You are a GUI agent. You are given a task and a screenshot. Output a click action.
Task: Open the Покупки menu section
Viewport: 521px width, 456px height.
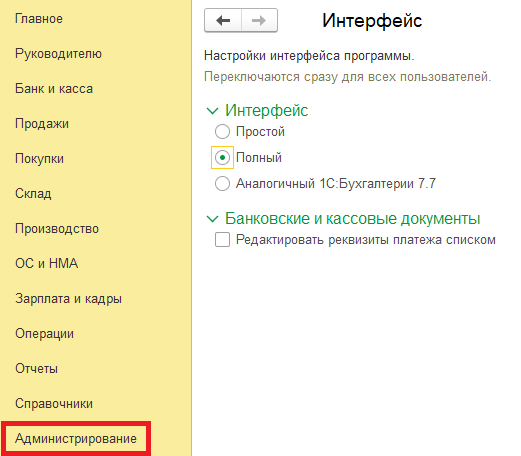(x=39, y=159)
